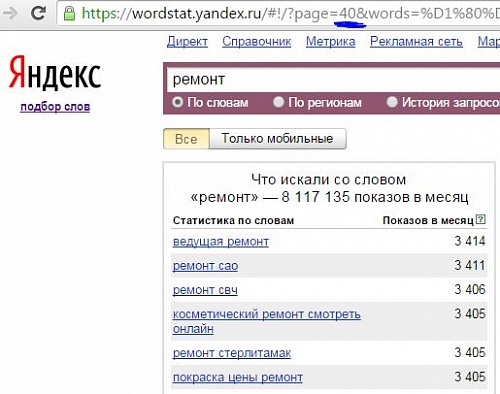Open the Метрика link
Screen dimensions: 500x394
tap(331, 42)
